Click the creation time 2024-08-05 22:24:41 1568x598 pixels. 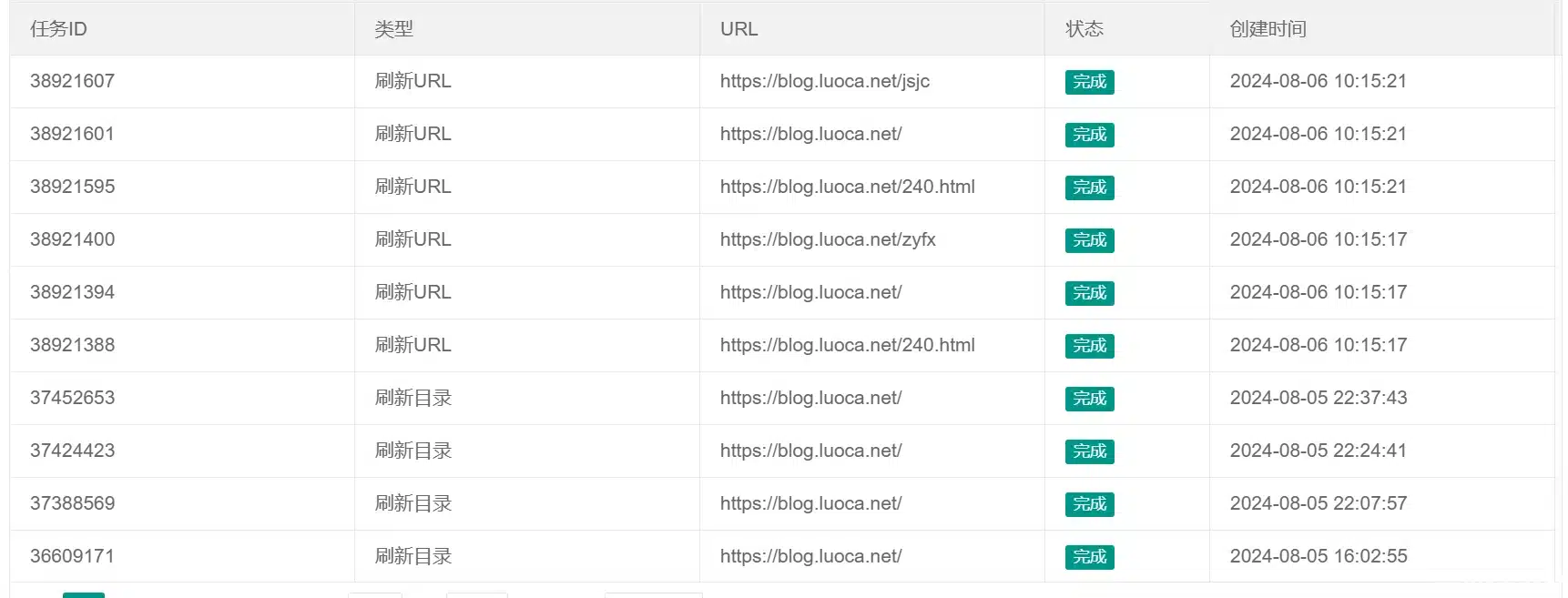(x=1318, y=451)
